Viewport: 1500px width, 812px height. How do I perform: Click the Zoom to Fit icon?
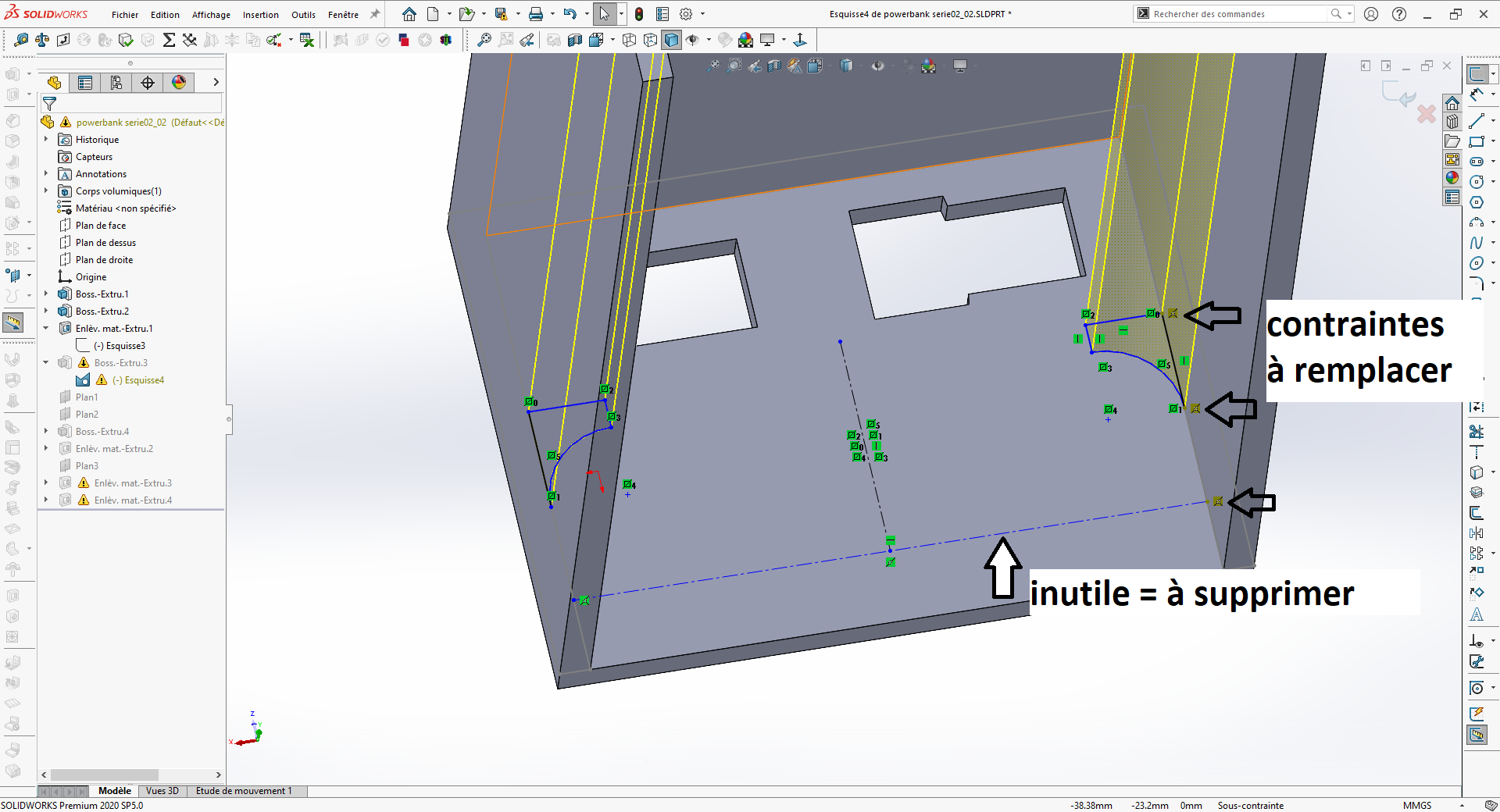point(484,40)
